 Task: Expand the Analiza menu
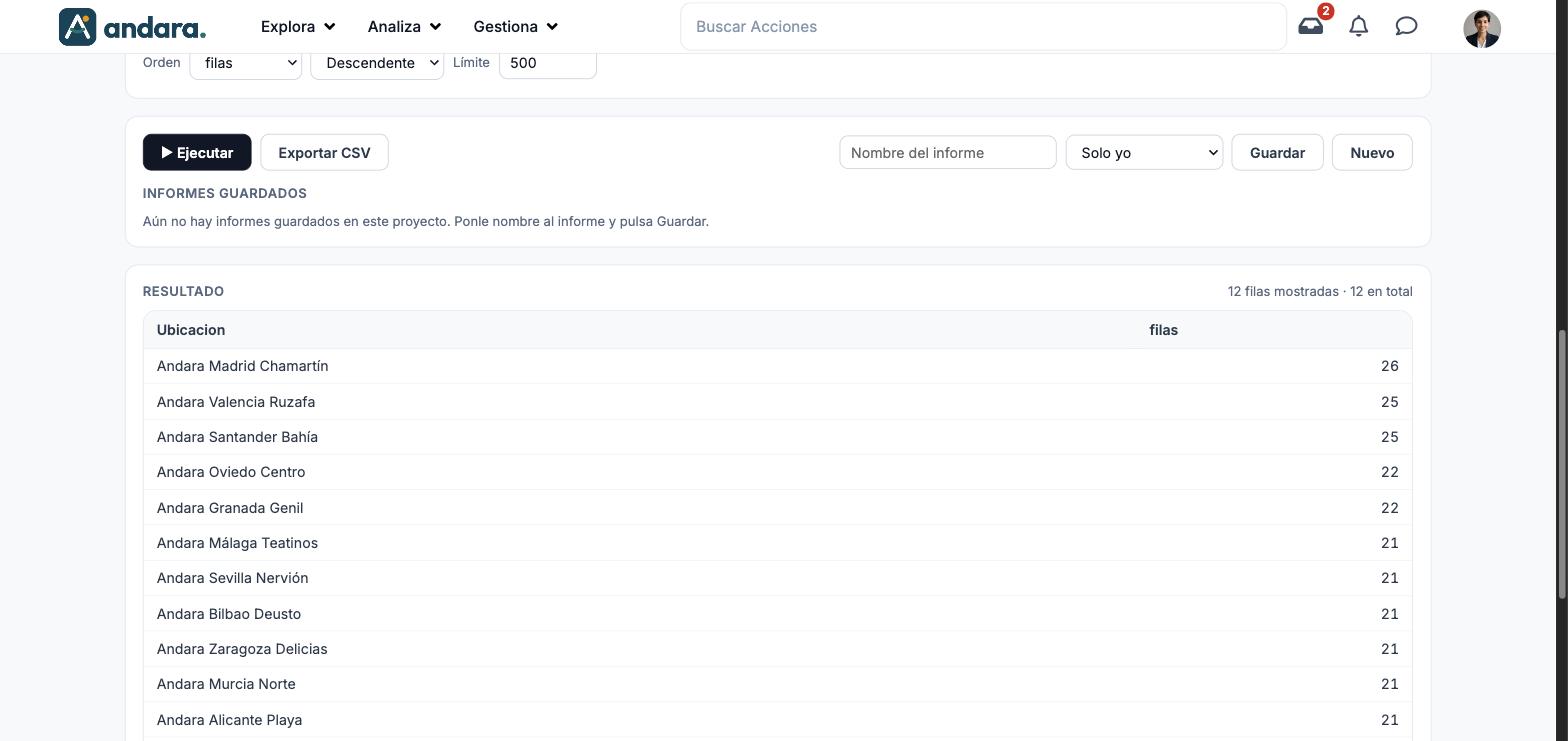click(404, 27)
